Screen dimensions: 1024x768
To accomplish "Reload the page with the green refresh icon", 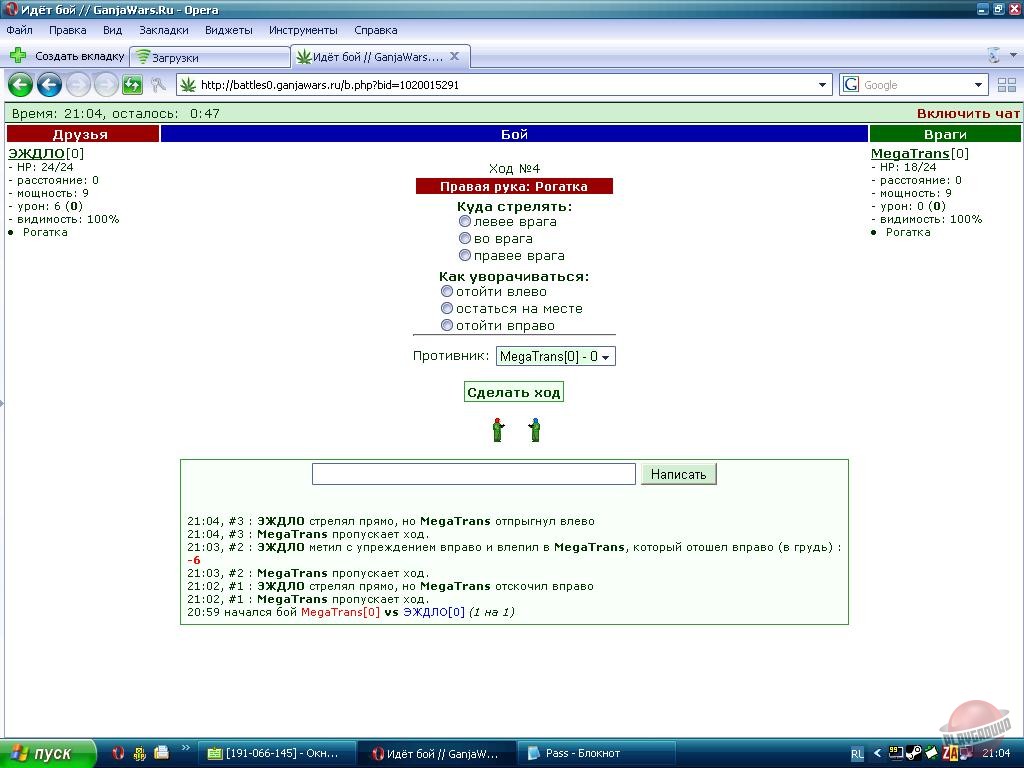I will click(x=132, y=85).
